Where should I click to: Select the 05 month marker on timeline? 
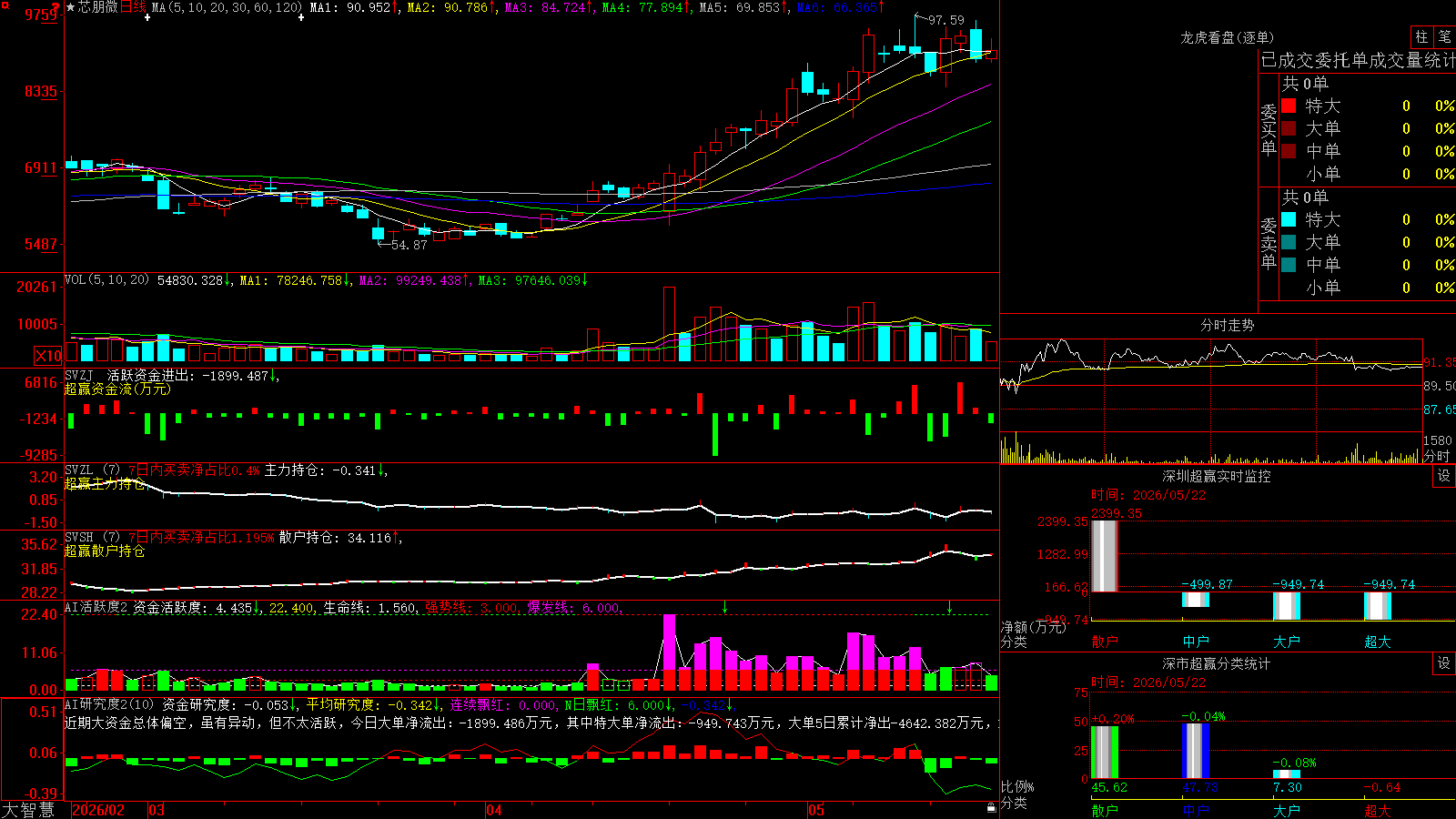point(816,810)
